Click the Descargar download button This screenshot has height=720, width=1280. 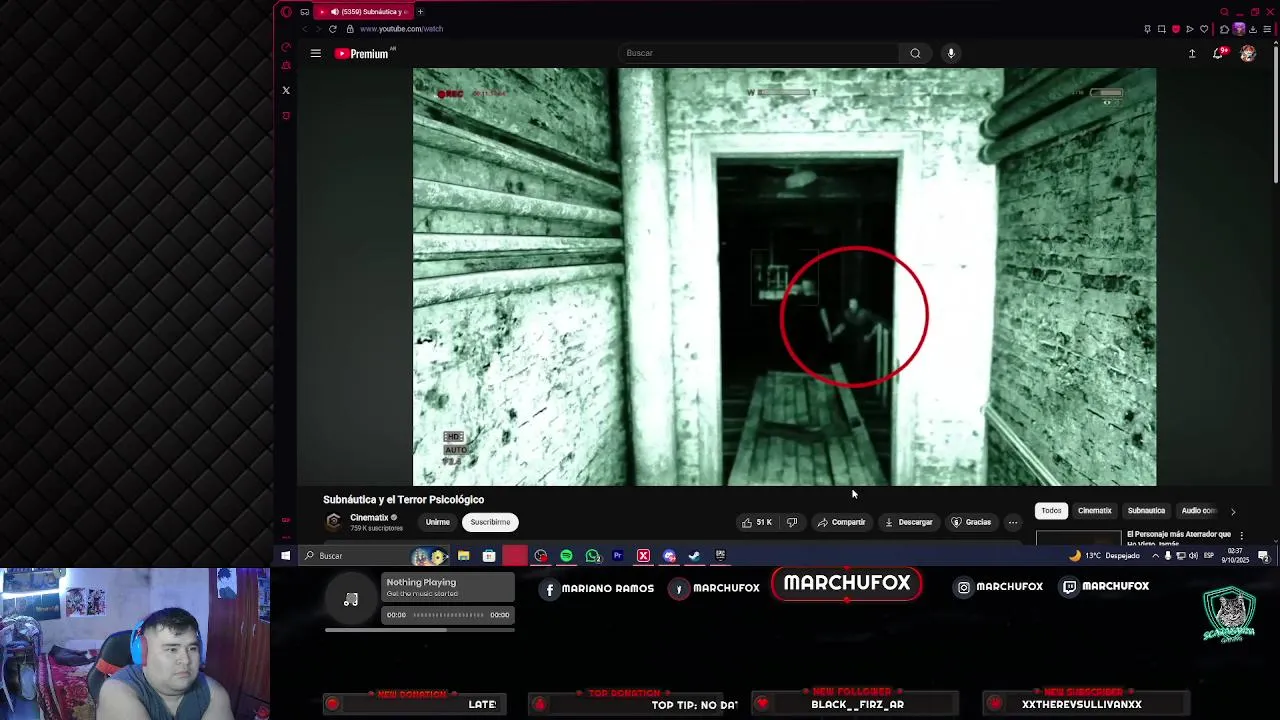(909, 522)
